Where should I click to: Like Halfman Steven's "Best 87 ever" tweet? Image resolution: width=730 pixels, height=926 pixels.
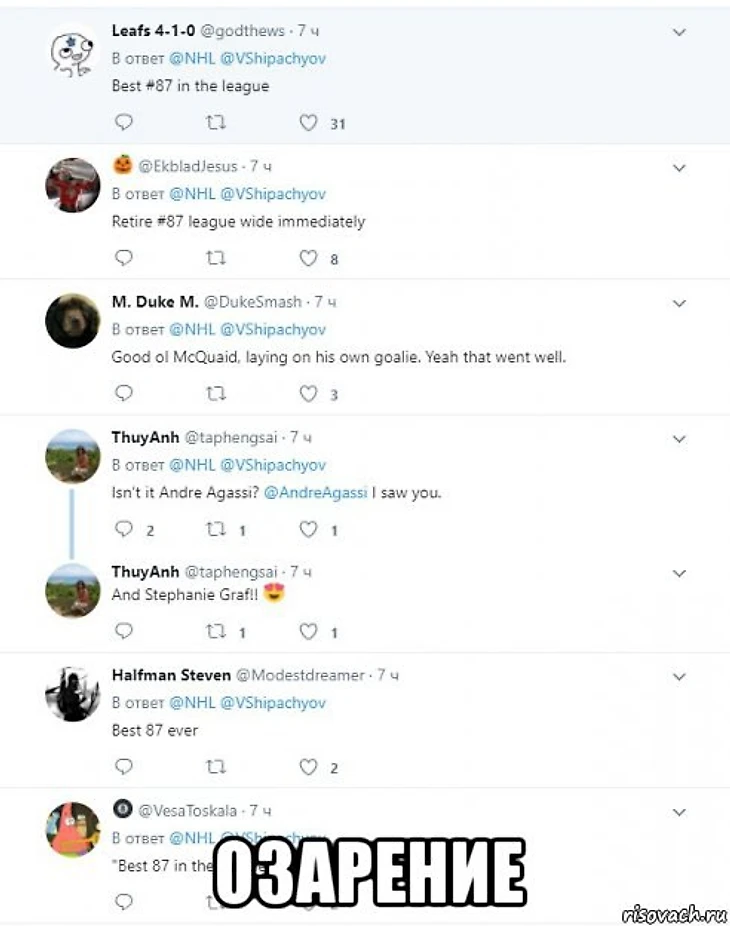tap(309, 767)
